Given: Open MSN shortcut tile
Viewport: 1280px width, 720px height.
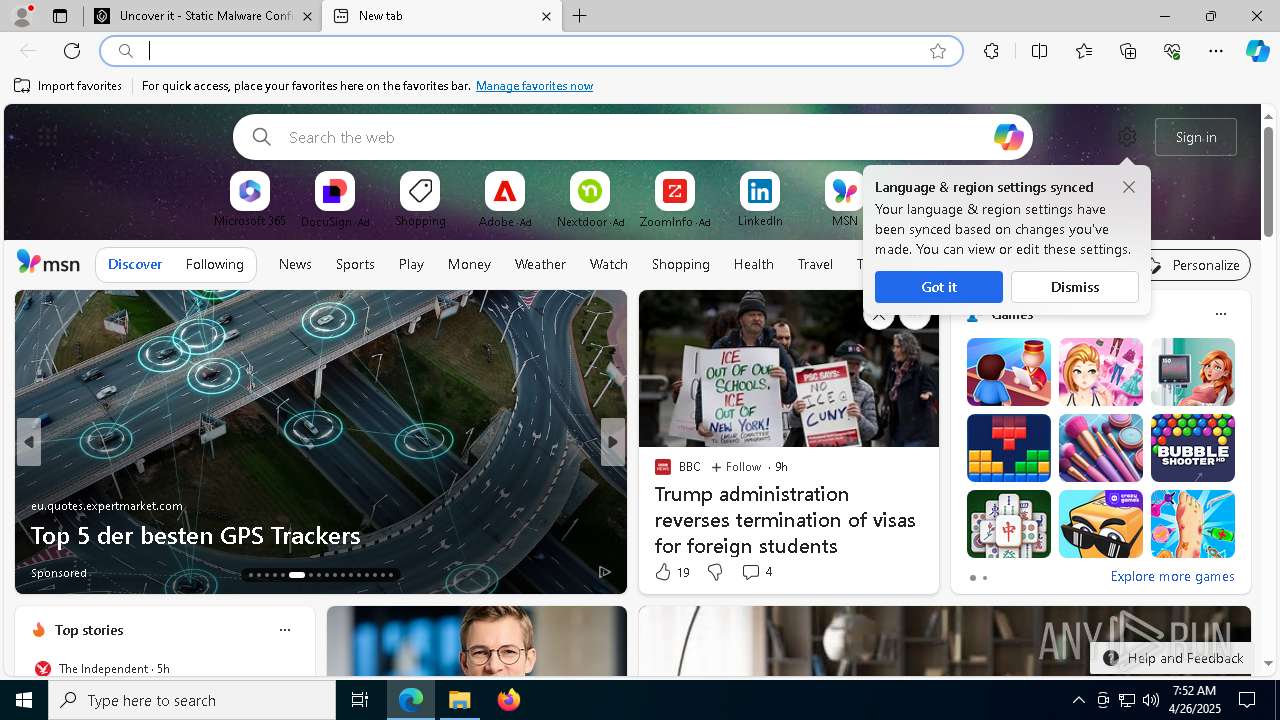Looking at the screenshot, I should click(x=845, y=200).
